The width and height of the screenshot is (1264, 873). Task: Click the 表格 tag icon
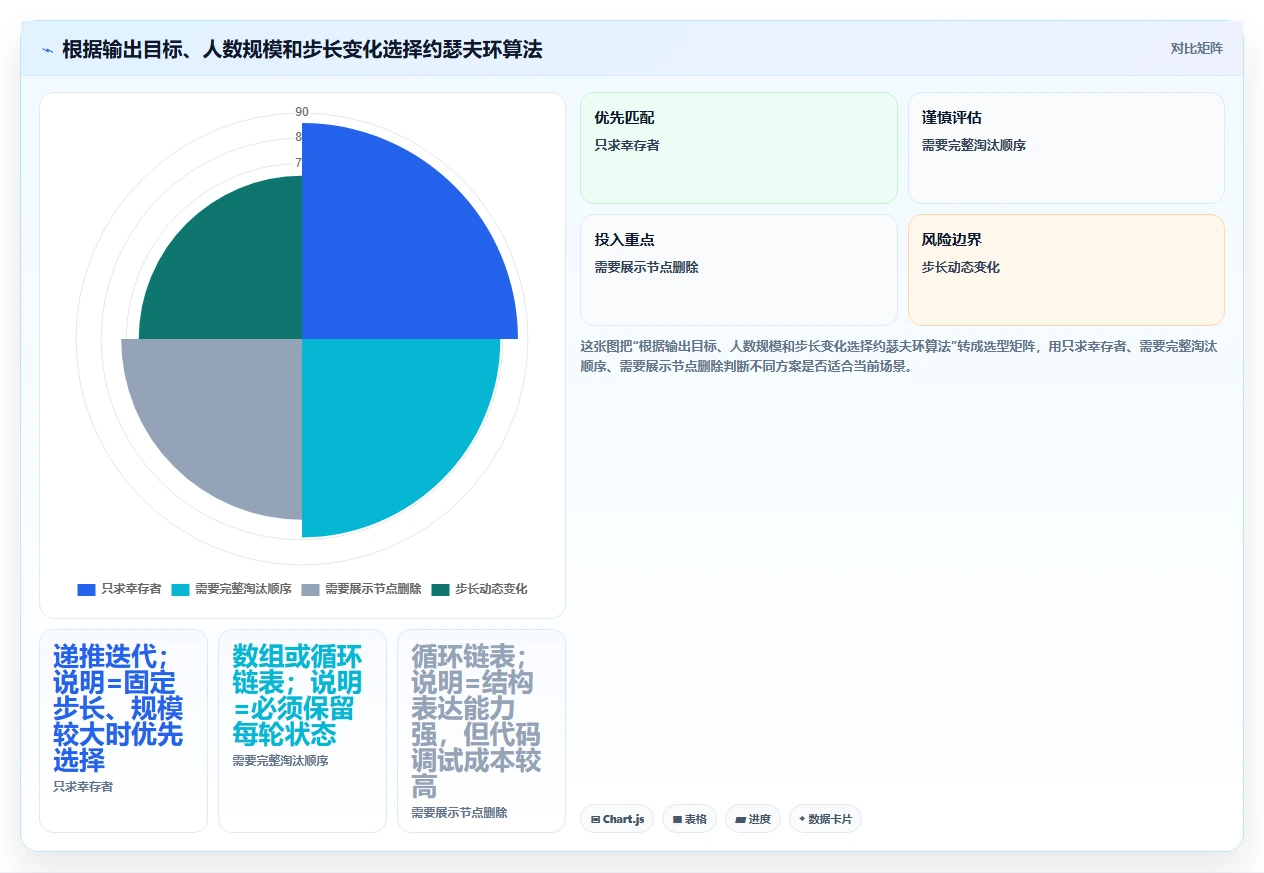coord(677,819)
